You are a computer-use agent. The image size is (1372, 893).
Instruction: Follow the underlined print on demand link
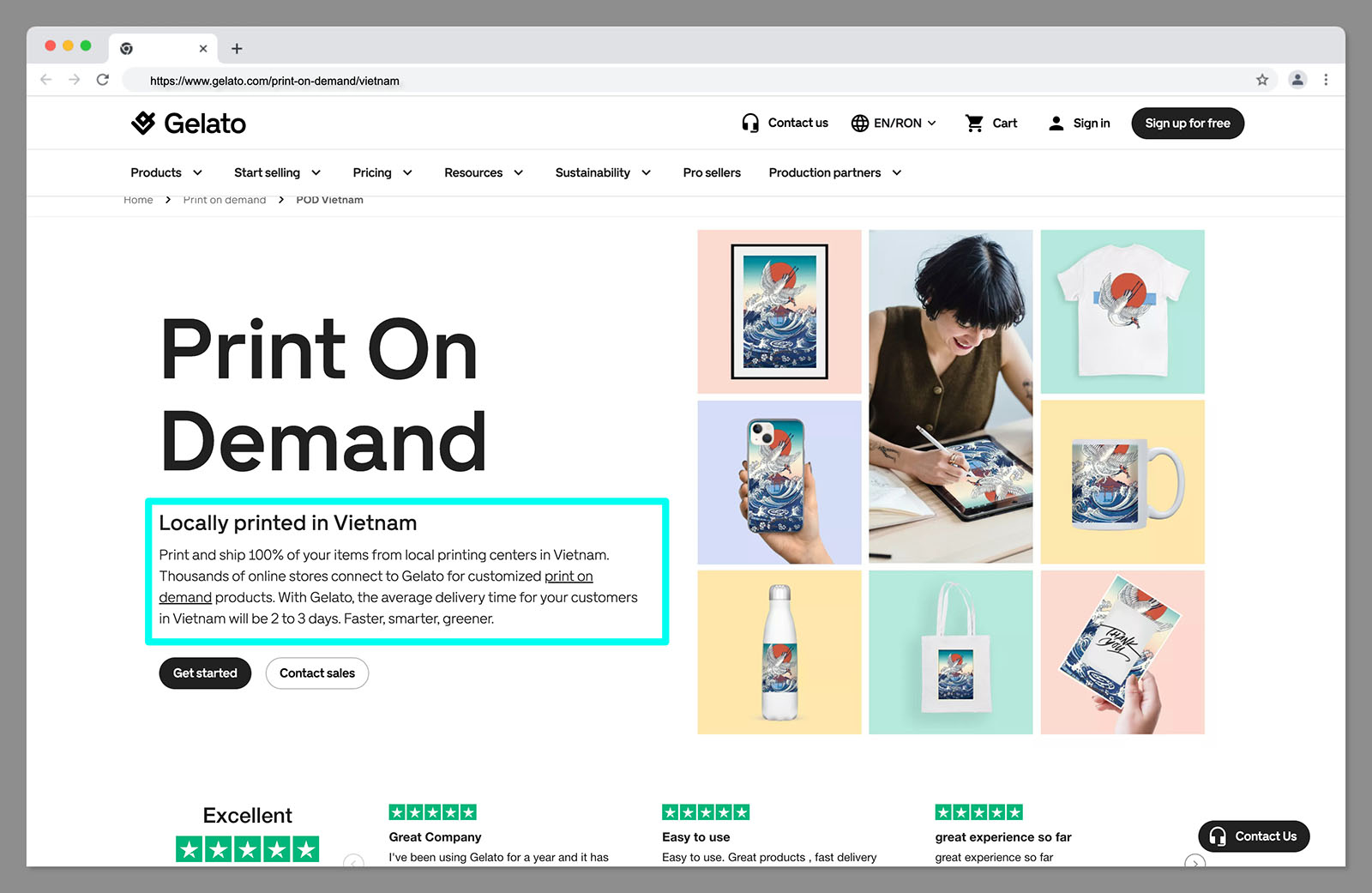(x=568, y=576)
